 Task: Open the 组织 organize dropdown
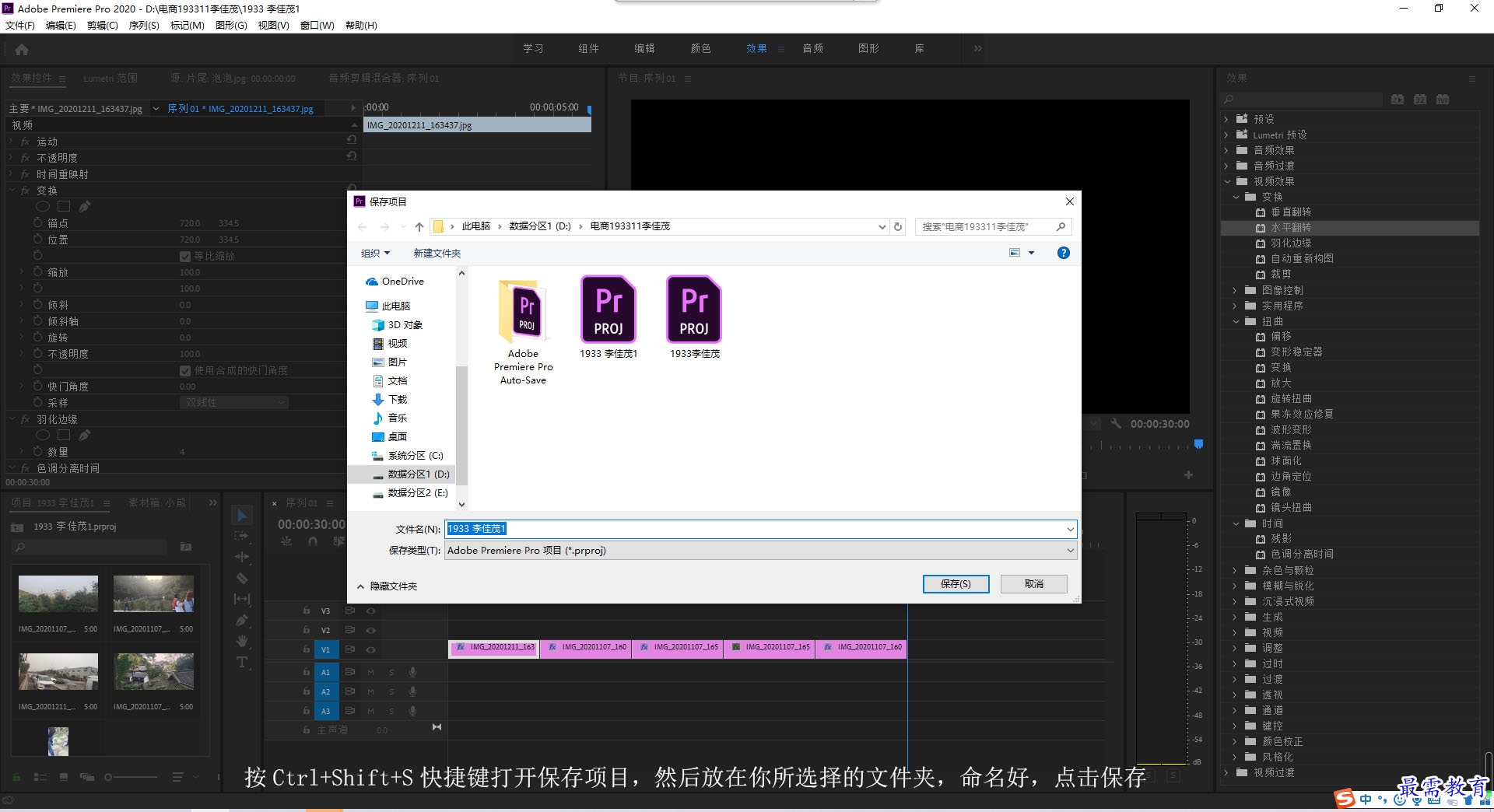pos(375,253)
